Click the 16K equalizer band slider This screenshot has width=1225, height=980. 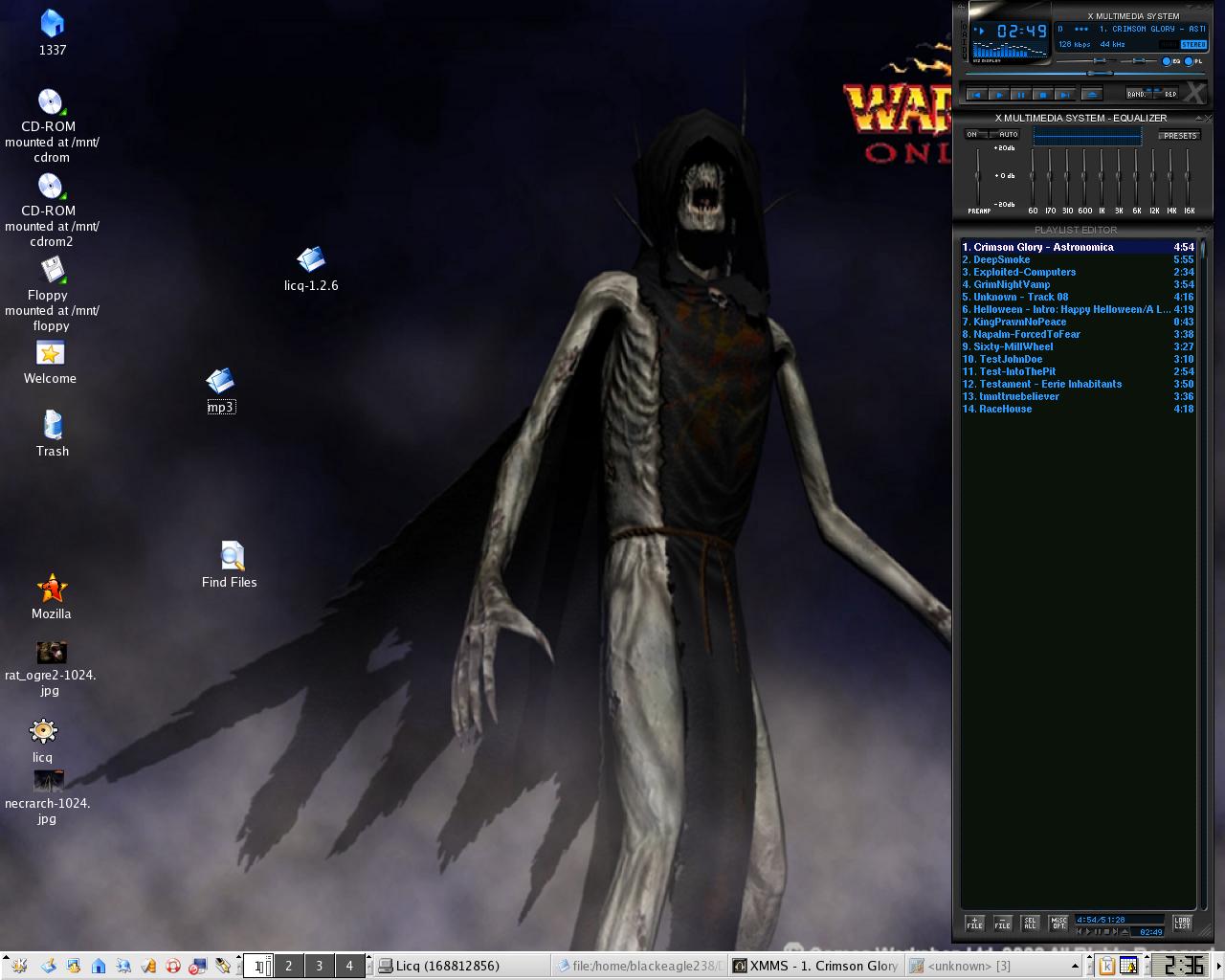pyautogui.click(x=1188, y=176)
